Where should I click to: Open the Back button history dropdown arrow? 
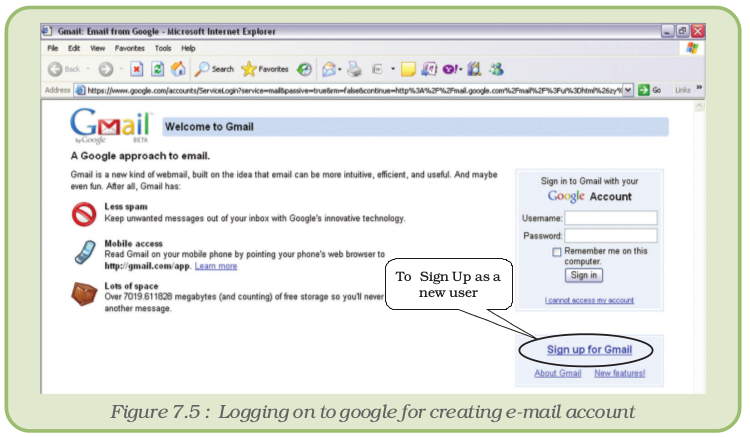click(88, 69)
